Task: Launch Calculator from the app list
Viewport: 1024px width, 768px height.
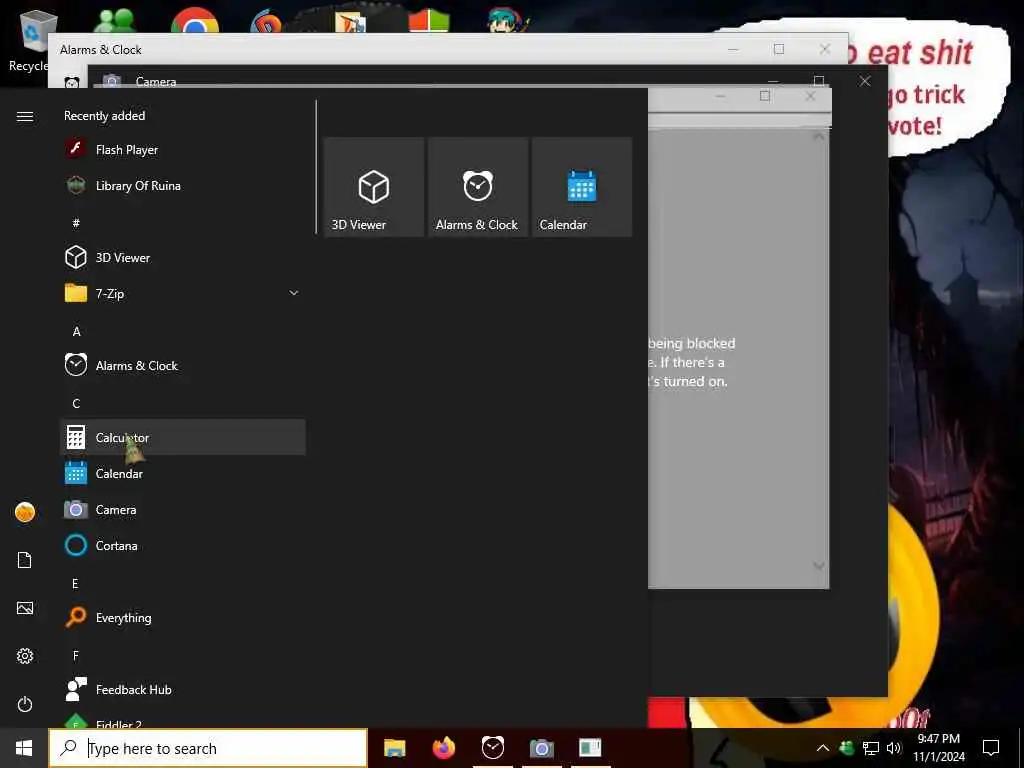Action: click(182, 437)
